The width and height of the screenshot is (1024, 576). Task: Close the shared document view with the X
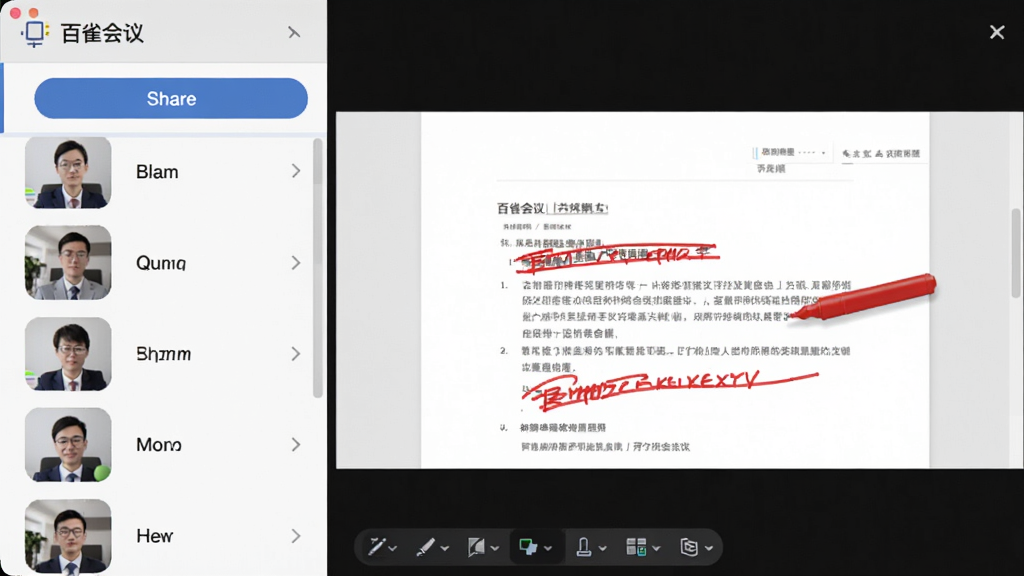997,32
